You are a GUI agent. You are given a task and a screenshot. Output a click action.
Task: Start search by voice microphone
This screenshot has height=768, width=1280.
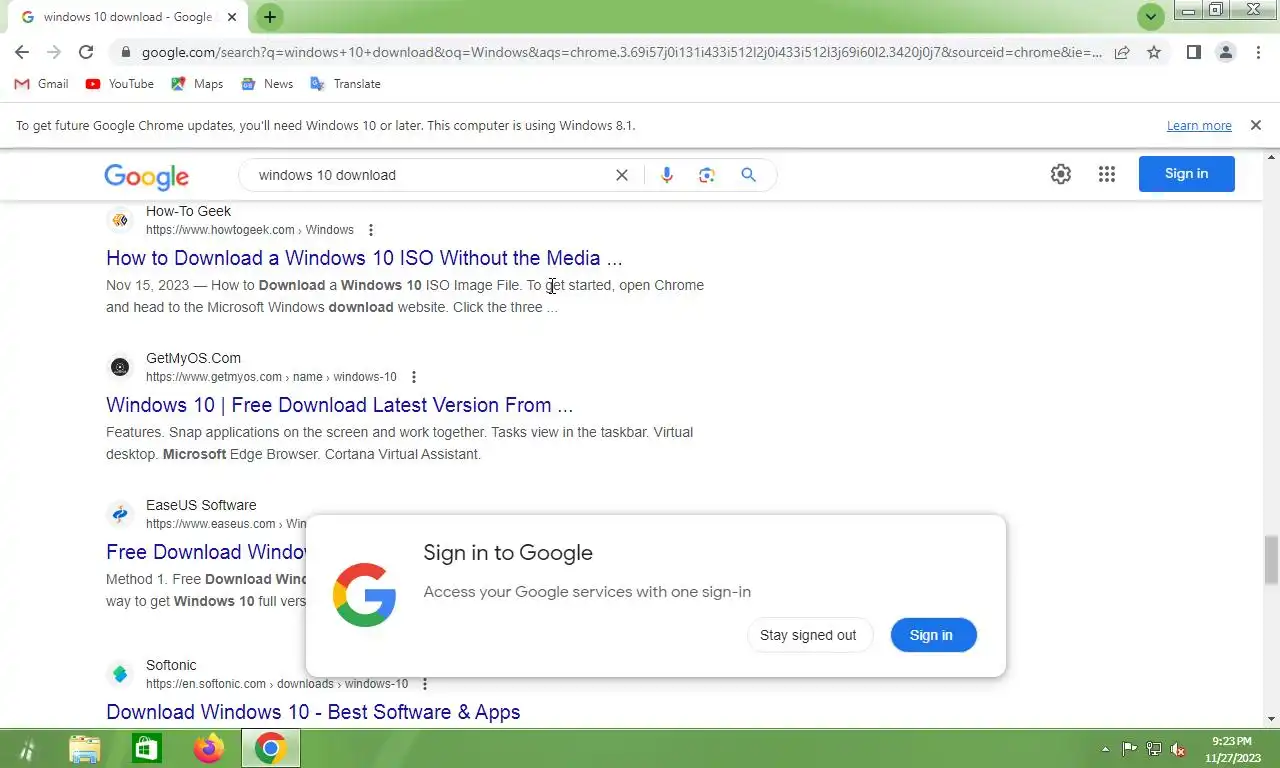[667, 175]
